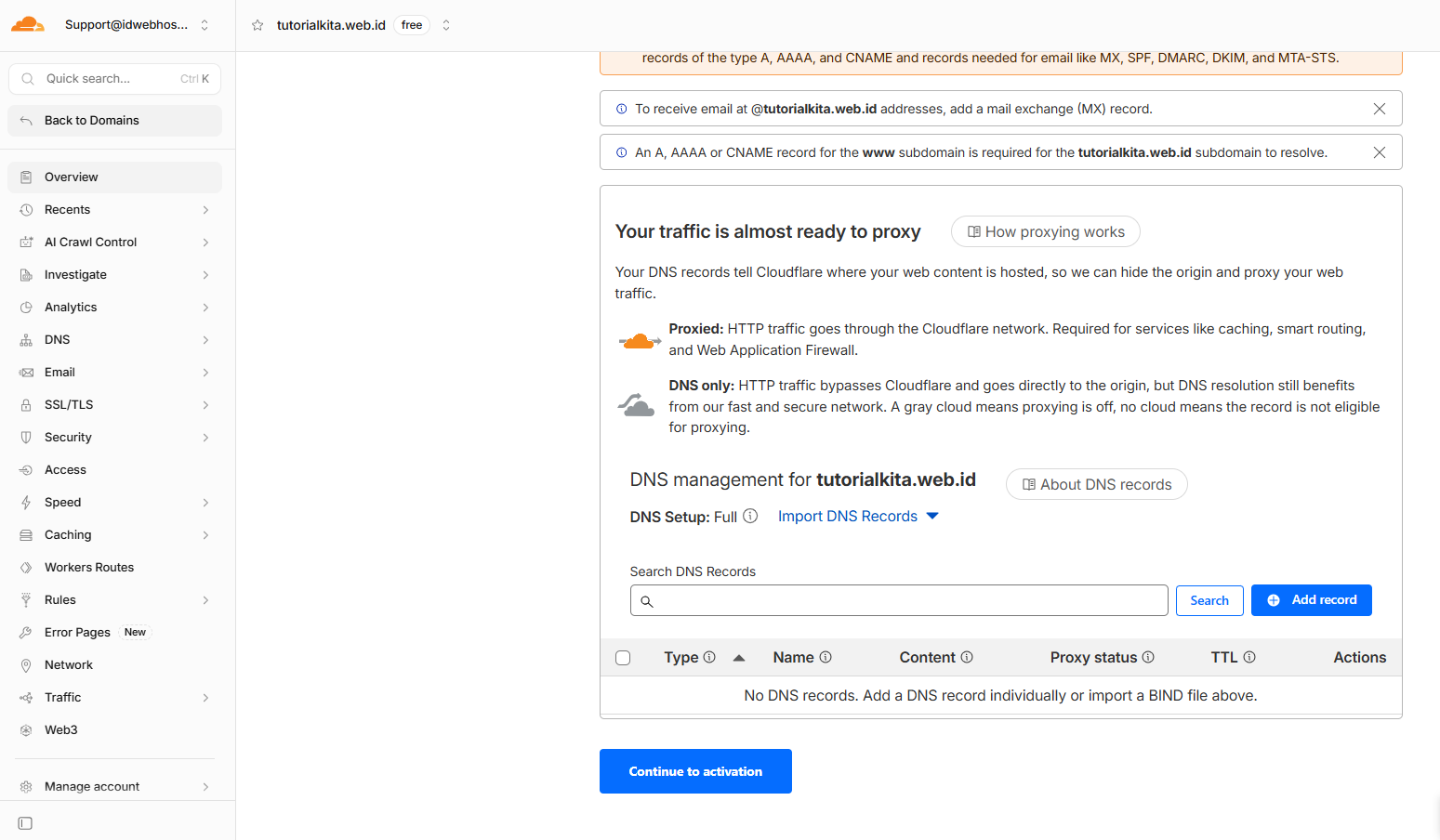This screenshot has width=1440, height=840.
Task: Click the Error Pages wrench icon
Action: coord(26,633)
